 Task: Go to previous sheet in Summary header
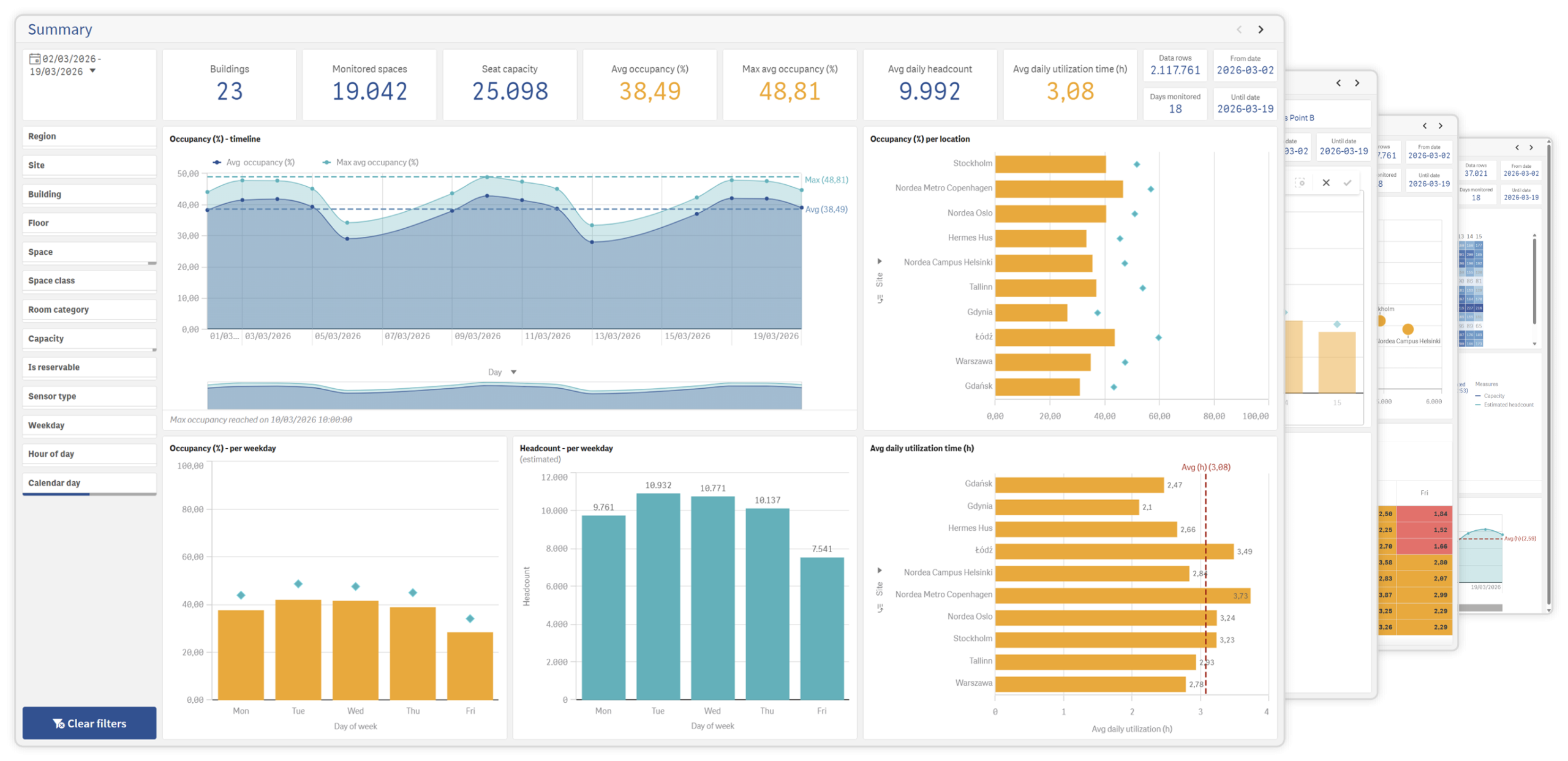click(1238, 29)
